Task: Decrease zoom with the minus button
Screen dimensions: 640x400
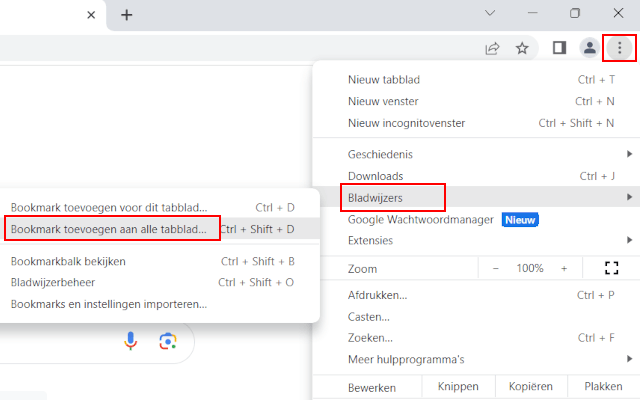Action: pyautogui.click(x=496, y=268)
